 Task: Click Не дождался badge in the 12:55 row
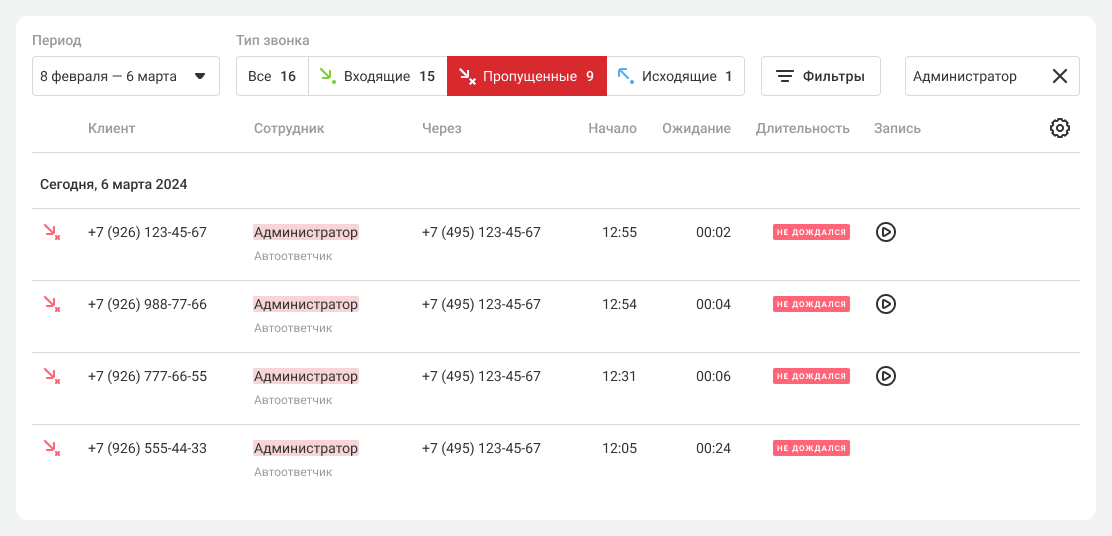click(x=811, y=232)
